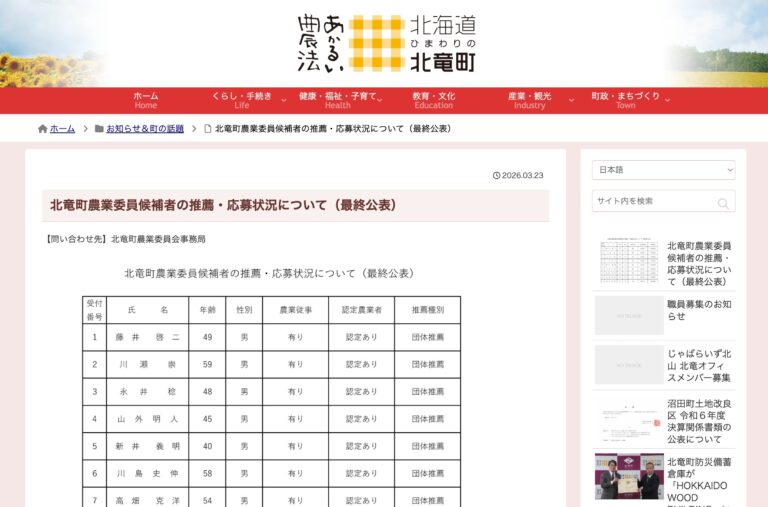Click the 職員募集 NO IMAGE placeholder thumbnail

tap(629, 315)
